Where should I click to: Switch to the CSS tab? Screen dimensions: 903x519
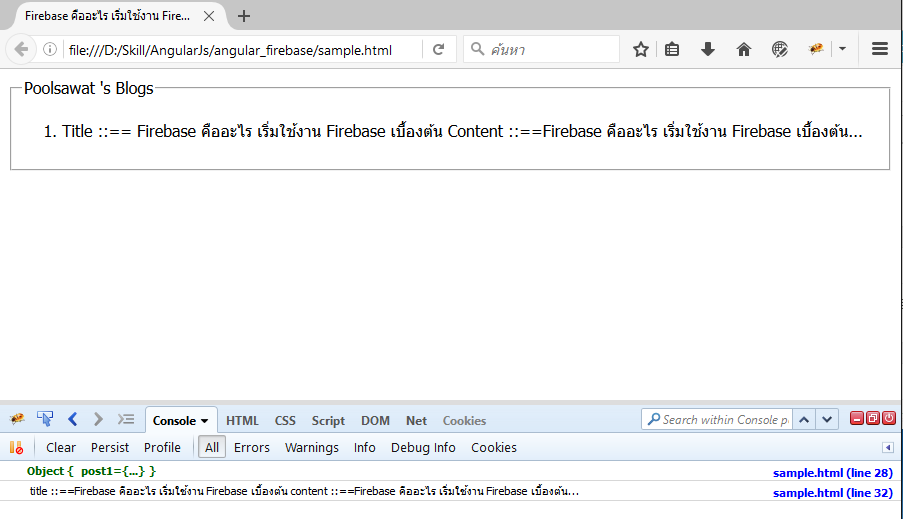[x=285, y=420]
